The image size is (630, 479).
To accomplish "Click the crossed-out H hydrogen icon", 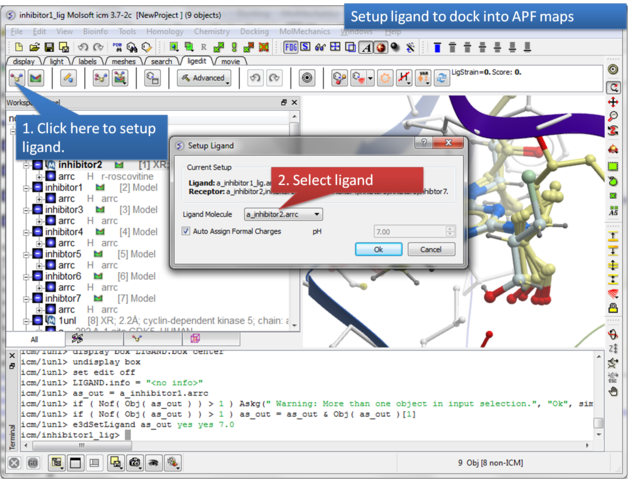I will click(x=404, y=78).
